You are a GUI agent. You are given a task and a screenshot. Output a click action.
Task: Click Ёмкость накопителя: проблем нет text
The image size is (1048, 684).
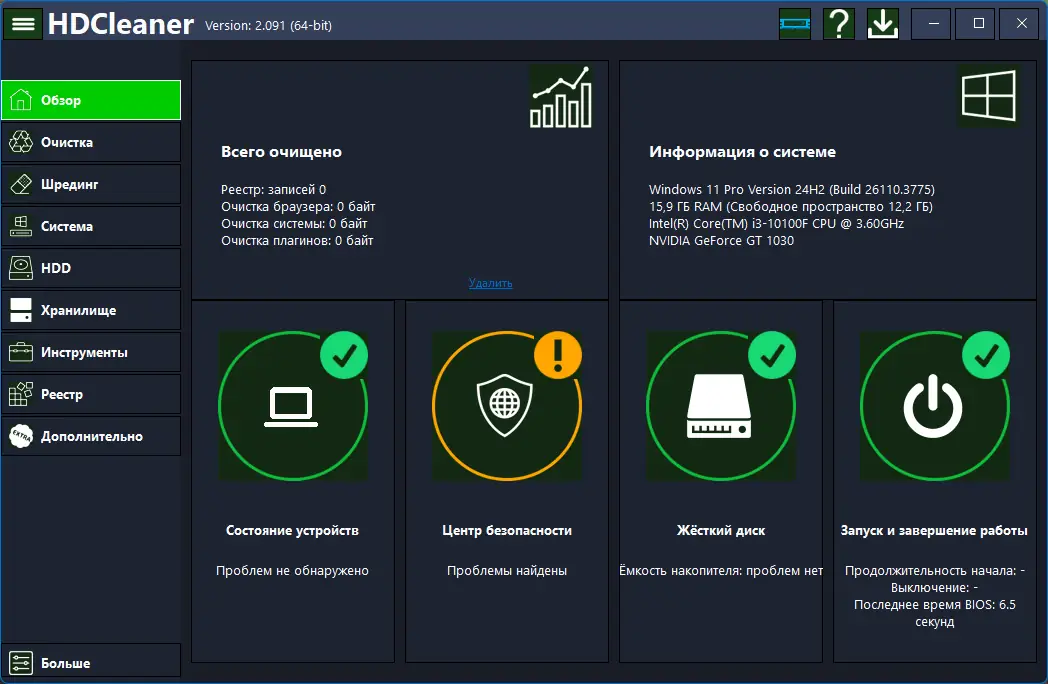[x=720, y=570]
